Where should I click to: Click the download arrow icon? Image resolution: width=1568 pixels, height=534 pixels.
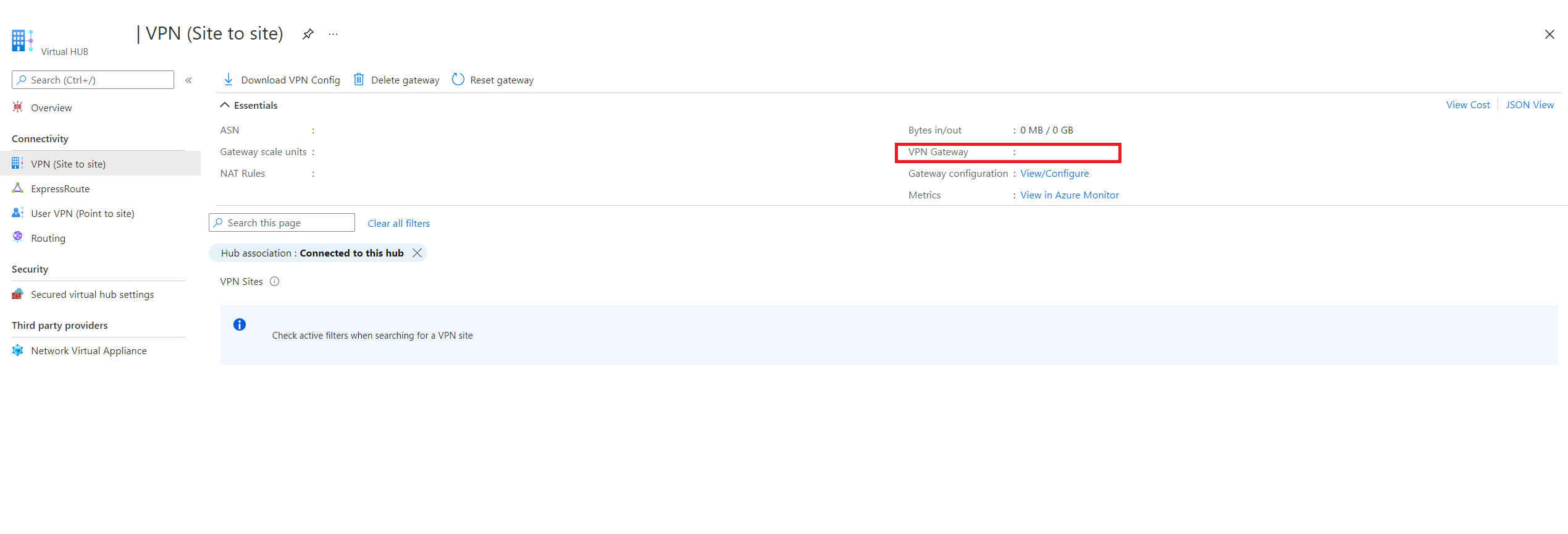coord(228,80)
